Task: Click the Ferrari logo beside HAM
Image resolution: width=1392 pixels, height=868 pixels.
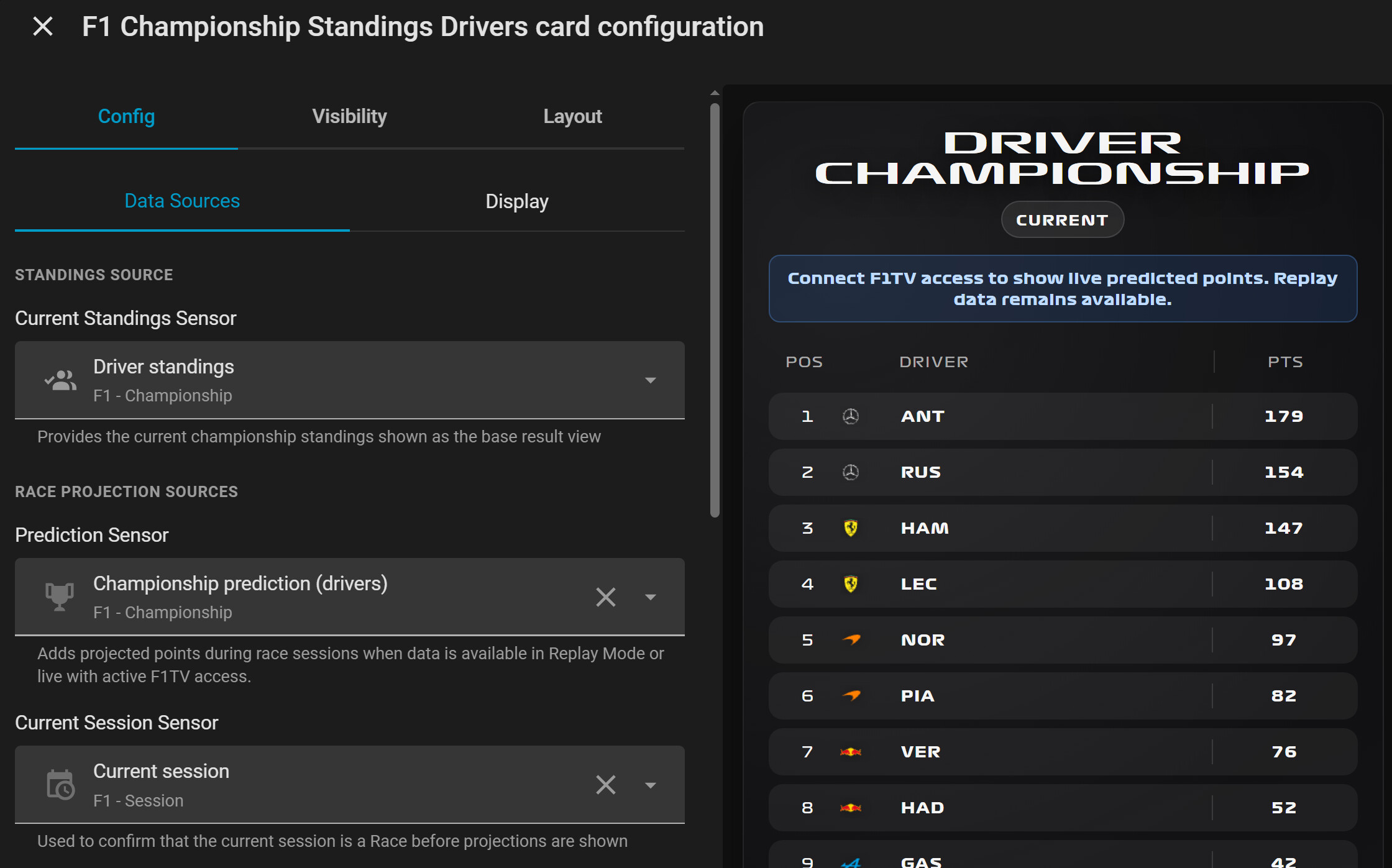Action: 851,528
